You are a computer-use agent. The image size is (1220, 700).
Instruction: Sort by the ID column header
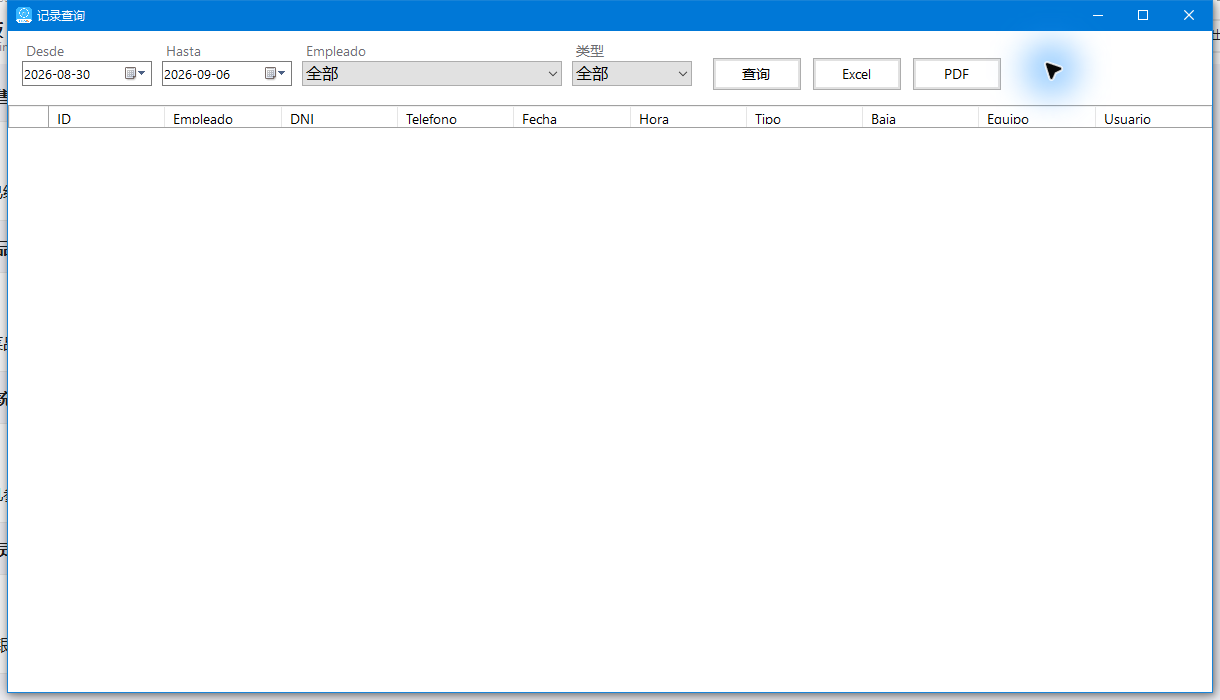click(x=106, y=118)
